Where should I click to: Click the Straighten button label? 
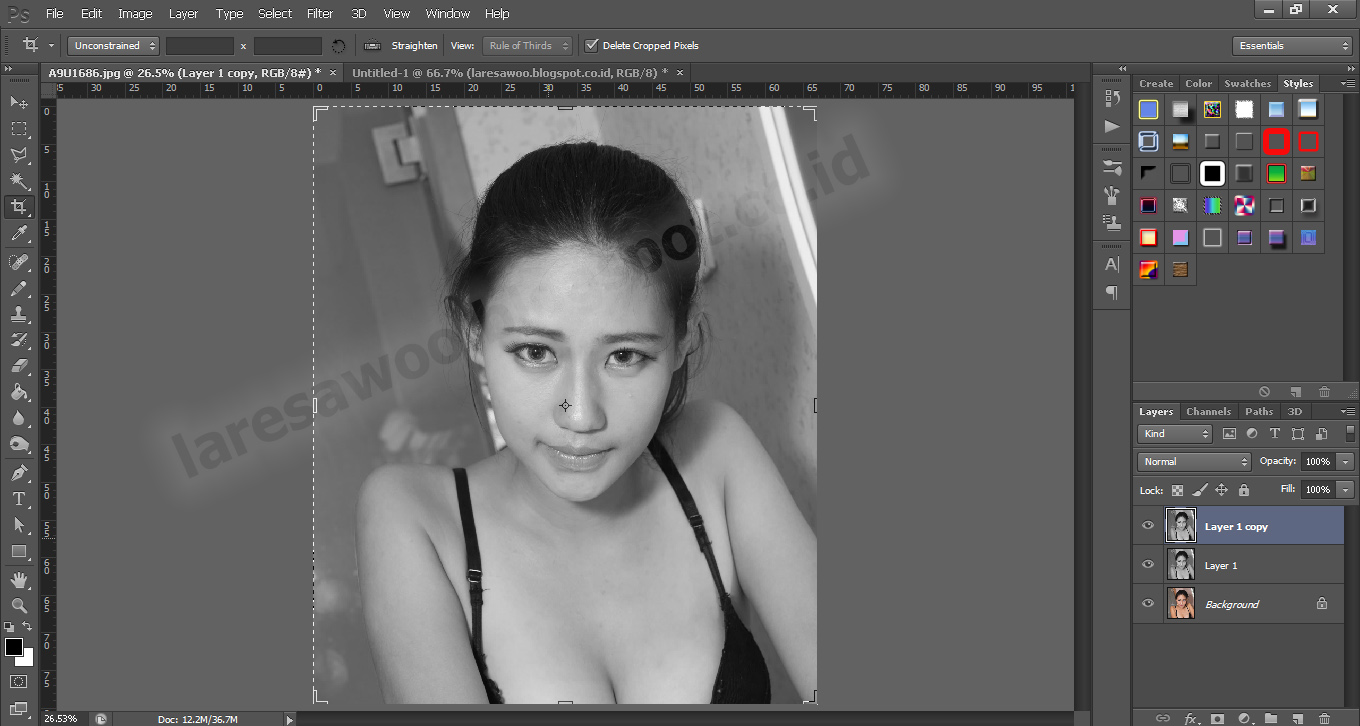coord(415,46)
